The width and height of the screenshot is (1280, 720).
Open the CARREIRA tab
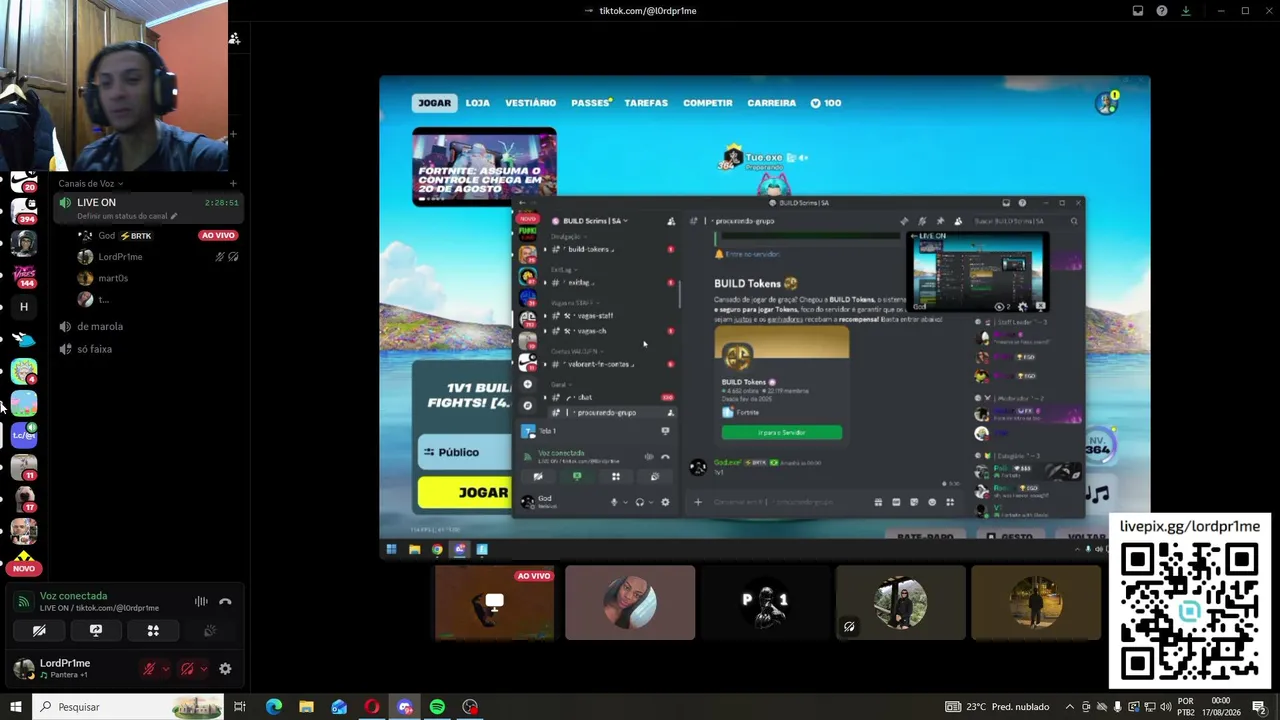772,103
